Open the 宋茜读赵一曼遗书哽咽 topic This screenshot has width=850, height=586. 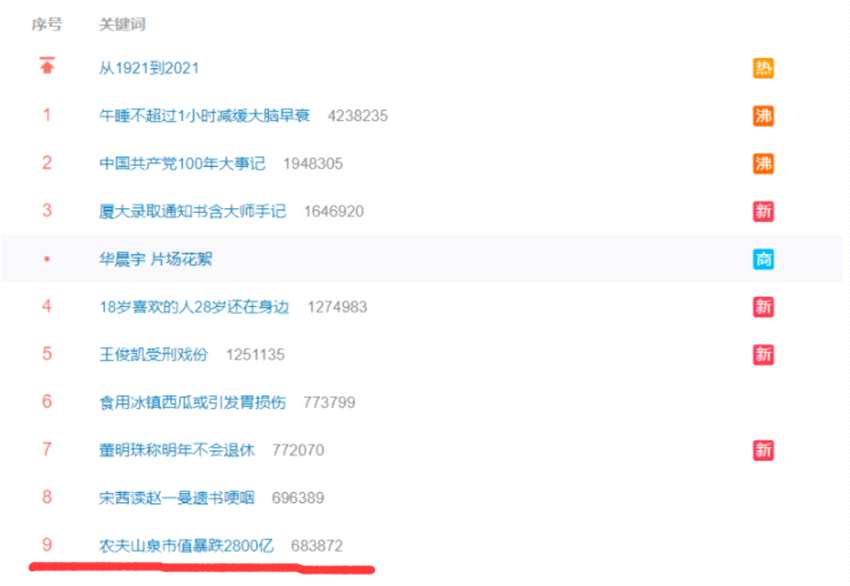coord(177,498)
